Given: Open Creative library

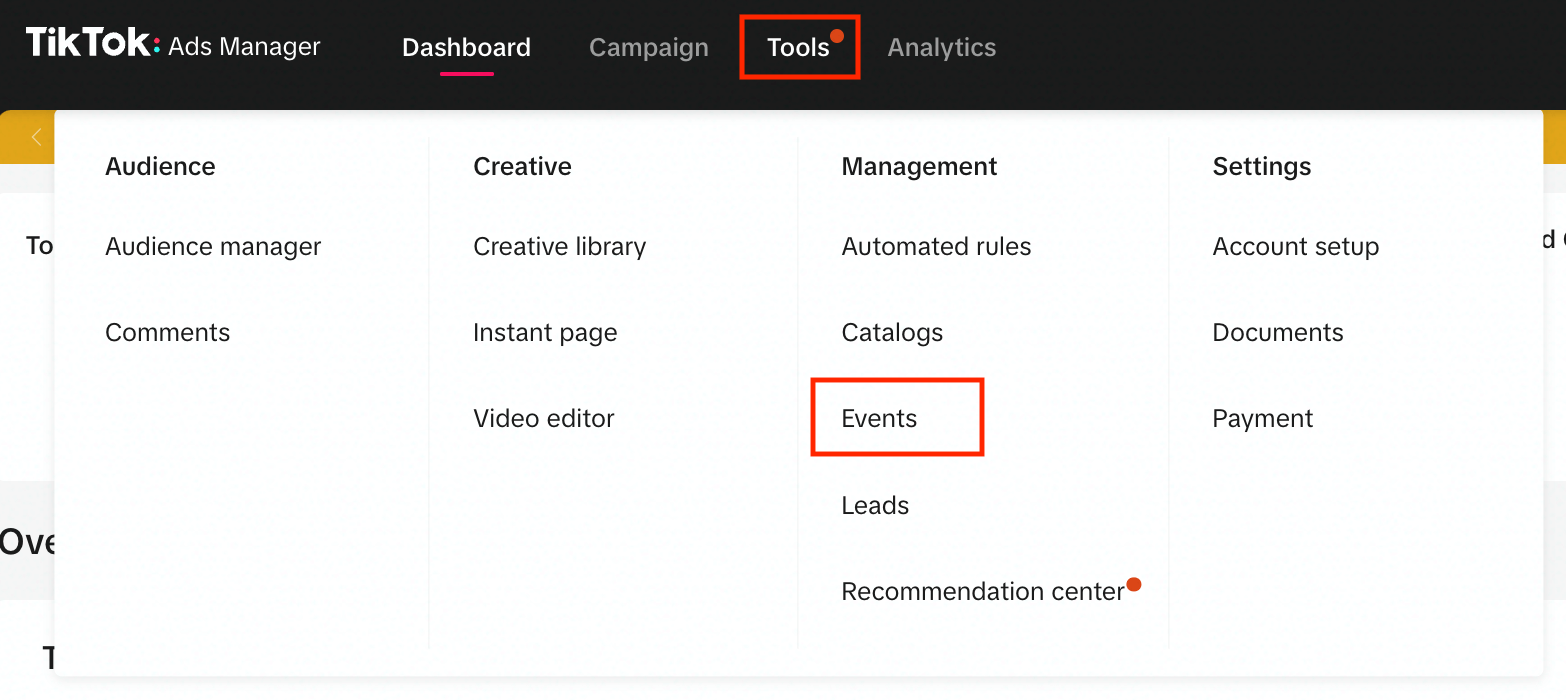Looking at the screenshot, I should [x=560, y=246].
